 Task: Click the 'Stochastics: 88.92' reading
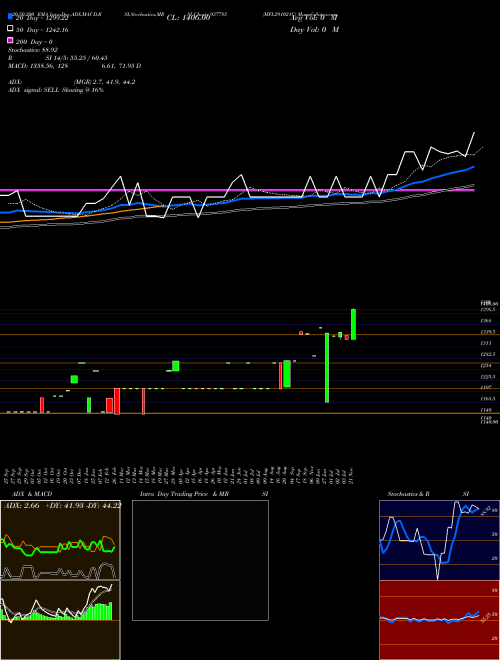33,50
